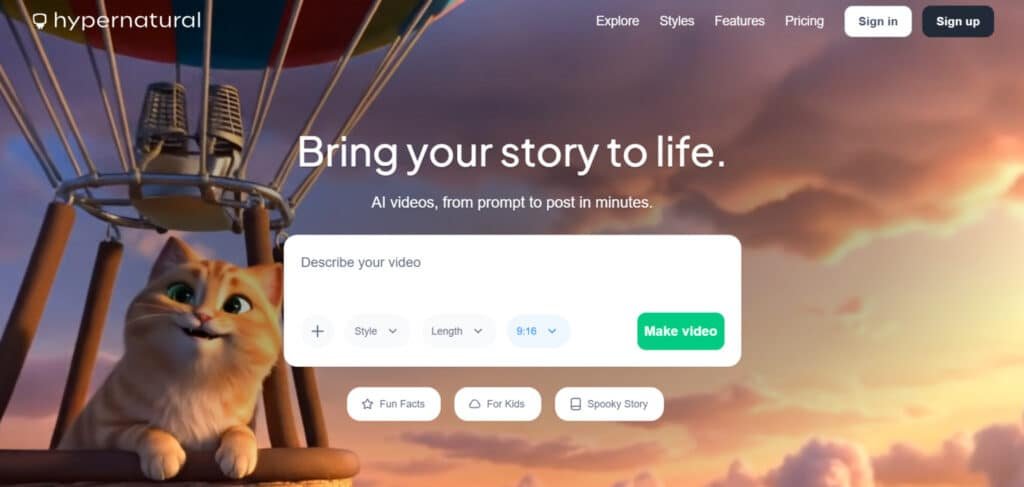The height and width of the screenshot is (487, 1024).
Task: Open the Explore menu item
Action: click(x=617, y=21)
